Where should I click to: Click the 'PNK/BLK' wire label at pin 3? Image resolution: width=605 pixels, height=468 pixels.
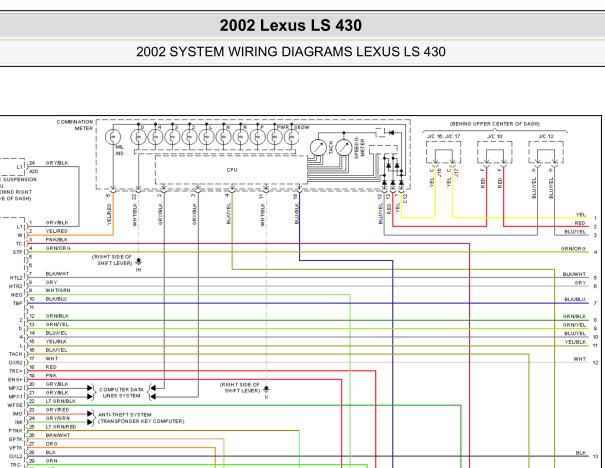point(57,240)
